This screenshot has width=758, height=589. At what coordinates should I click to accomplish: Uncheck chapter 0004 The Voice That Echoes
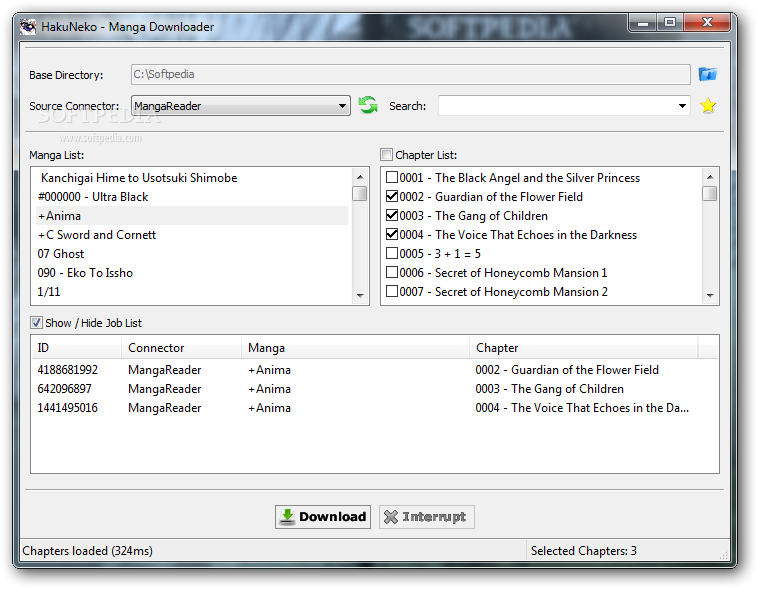click(x=392, y=235)
